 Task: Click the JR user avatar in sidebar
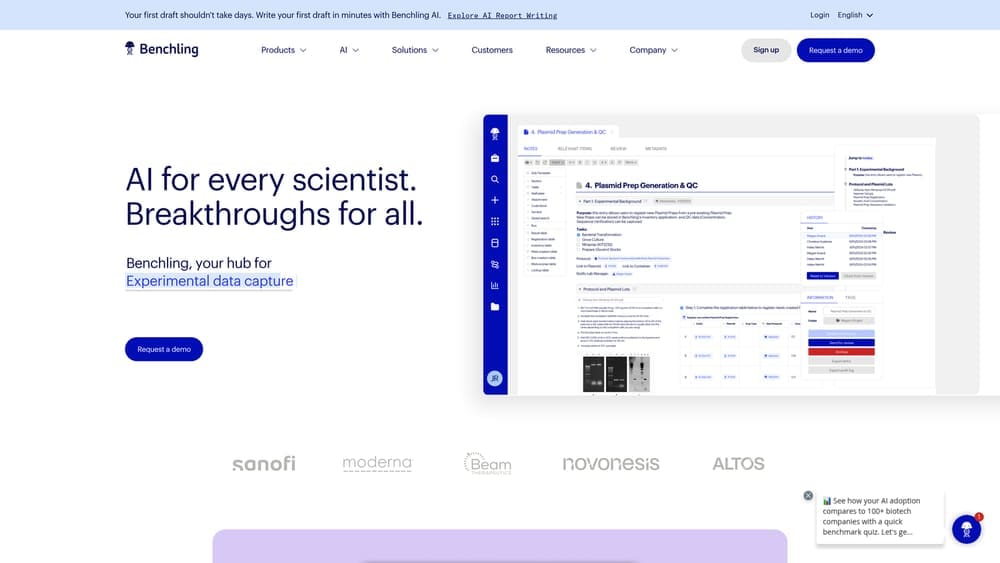click(x=495, y=379)
